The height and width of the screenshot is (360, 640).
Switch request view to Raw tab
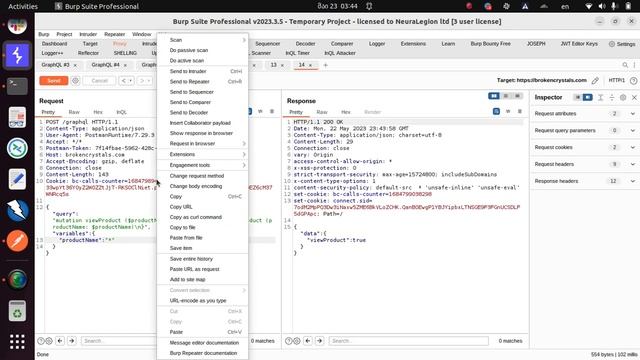74,112
